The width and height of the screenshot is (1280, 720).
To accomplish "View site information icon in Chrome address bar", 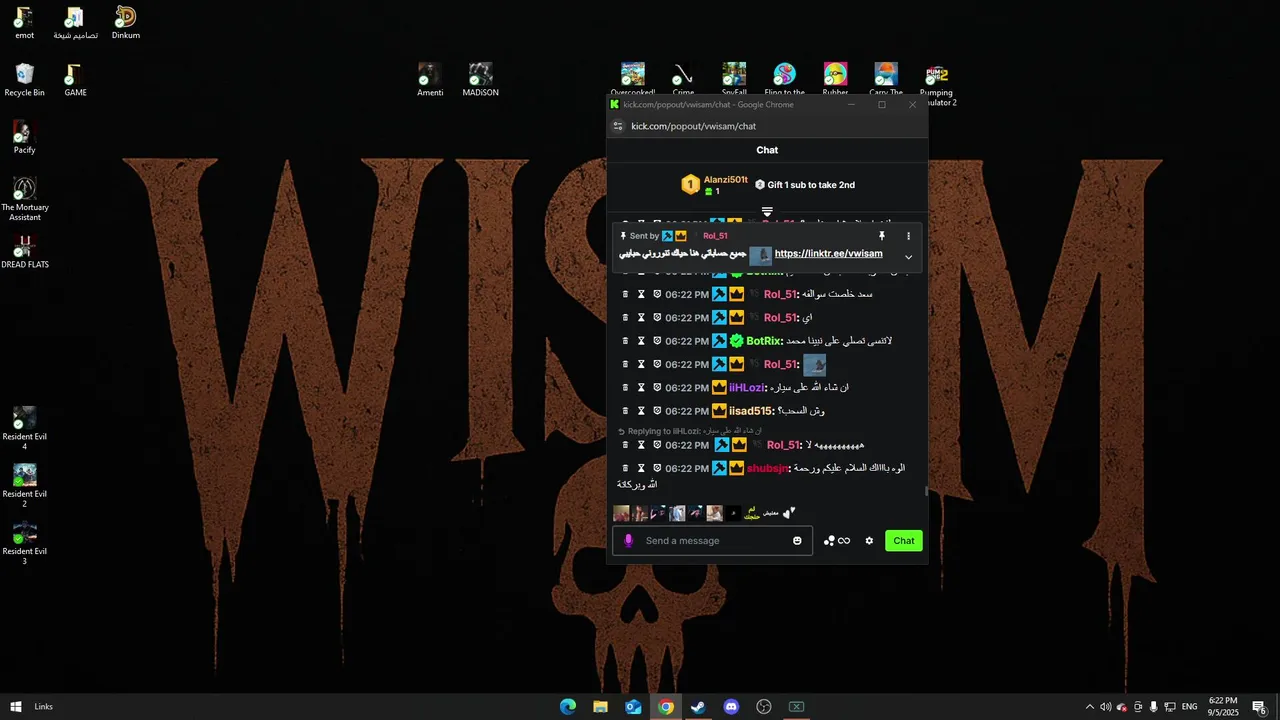I will coord(618,126).
